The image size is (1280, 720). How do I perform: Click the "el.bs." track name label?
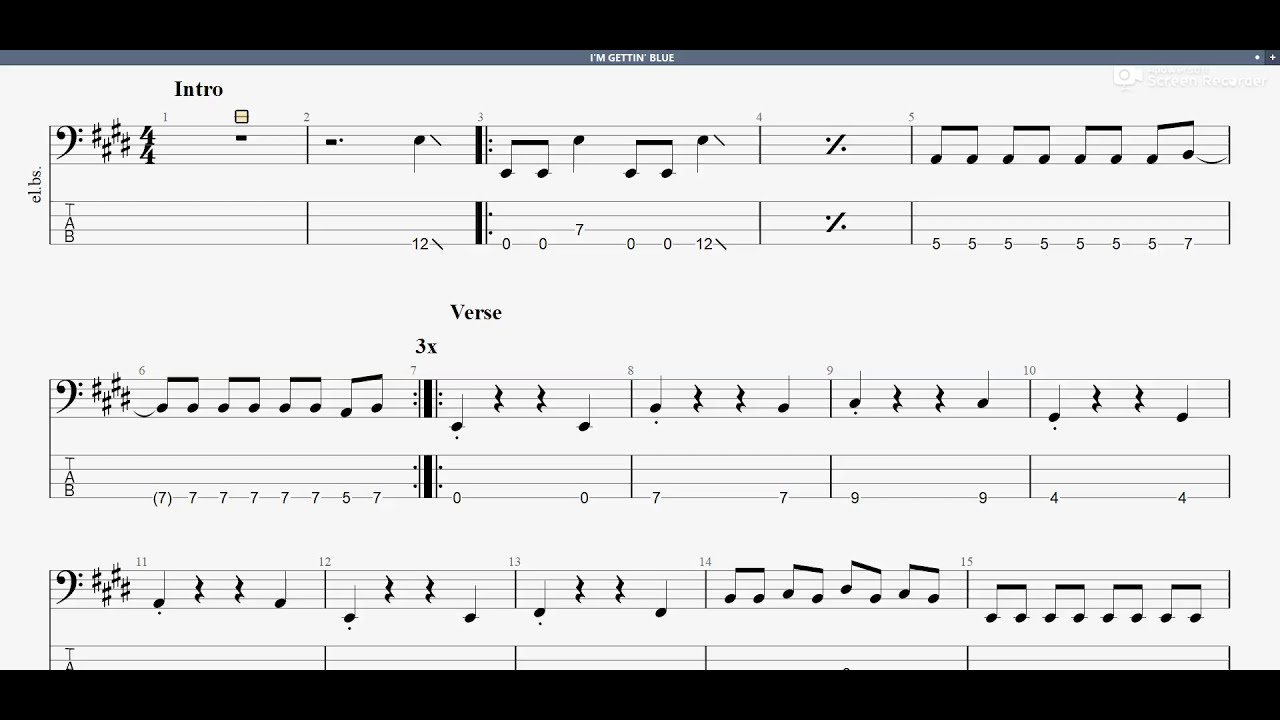click(37, 185)
